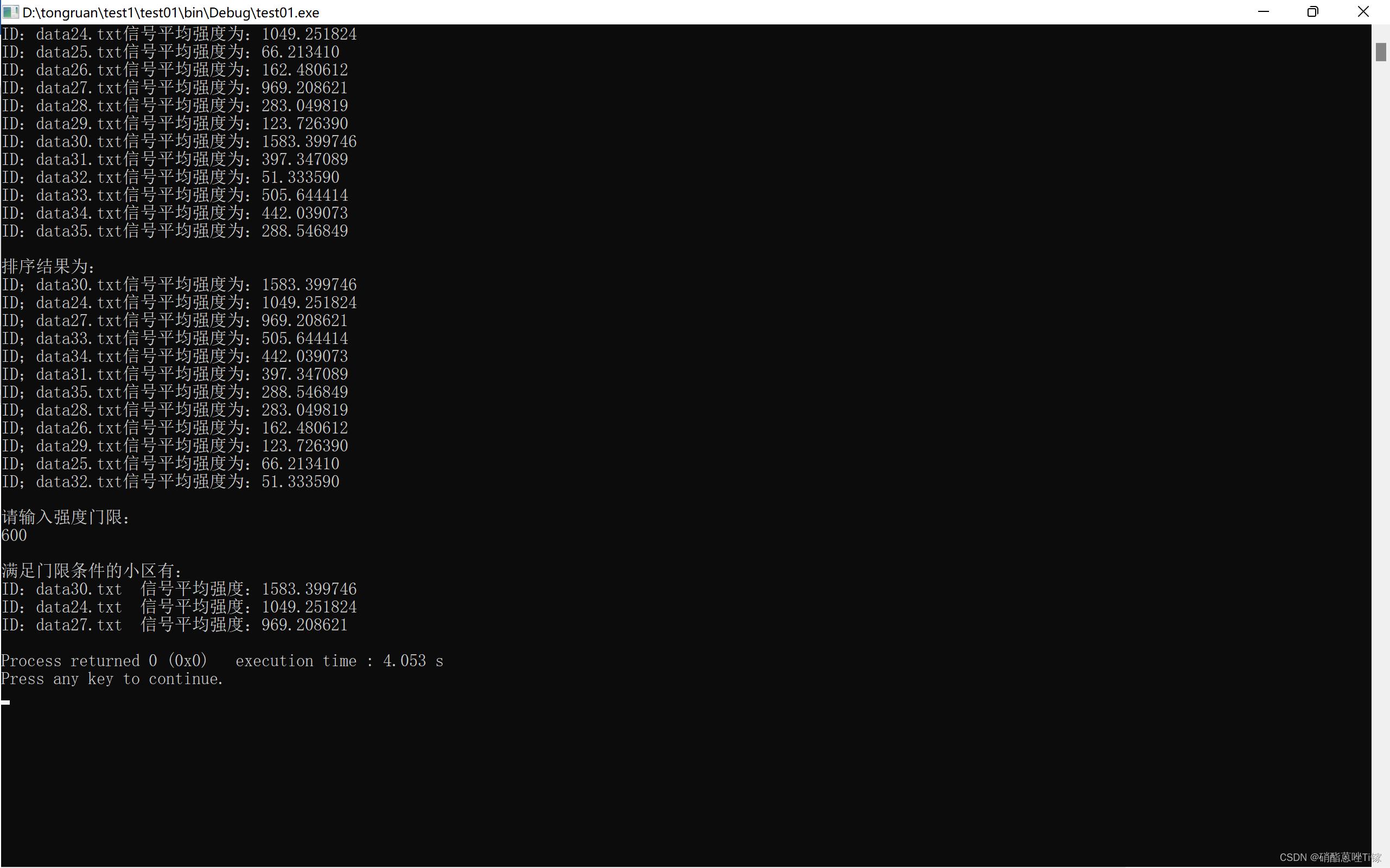
Task: Click the 排序结果为 heading line
Action: point(48,266)
